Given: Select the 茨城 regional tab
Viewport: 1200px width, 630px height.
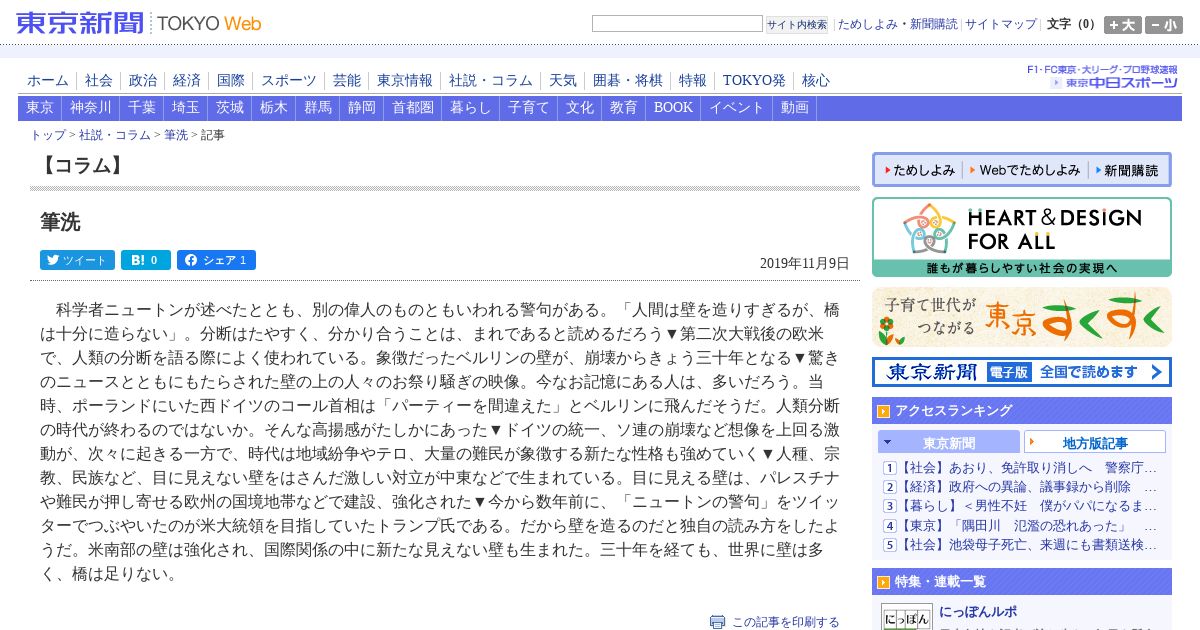Looking at the screenshot, I should 230,108.
